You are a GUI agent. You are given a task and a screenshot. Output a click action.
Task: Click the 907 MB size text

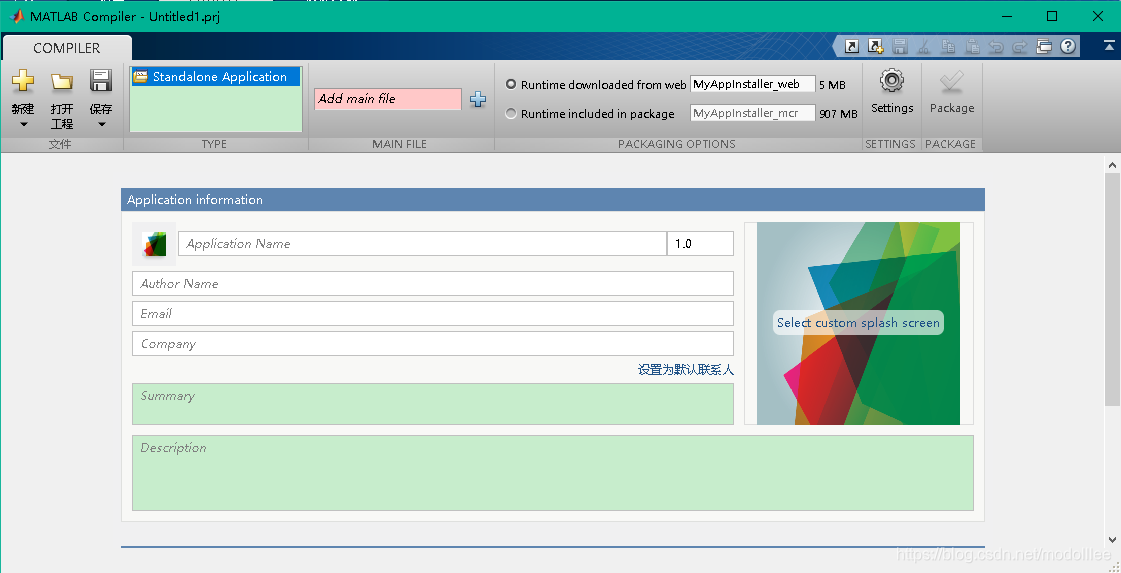pos(838,114)
